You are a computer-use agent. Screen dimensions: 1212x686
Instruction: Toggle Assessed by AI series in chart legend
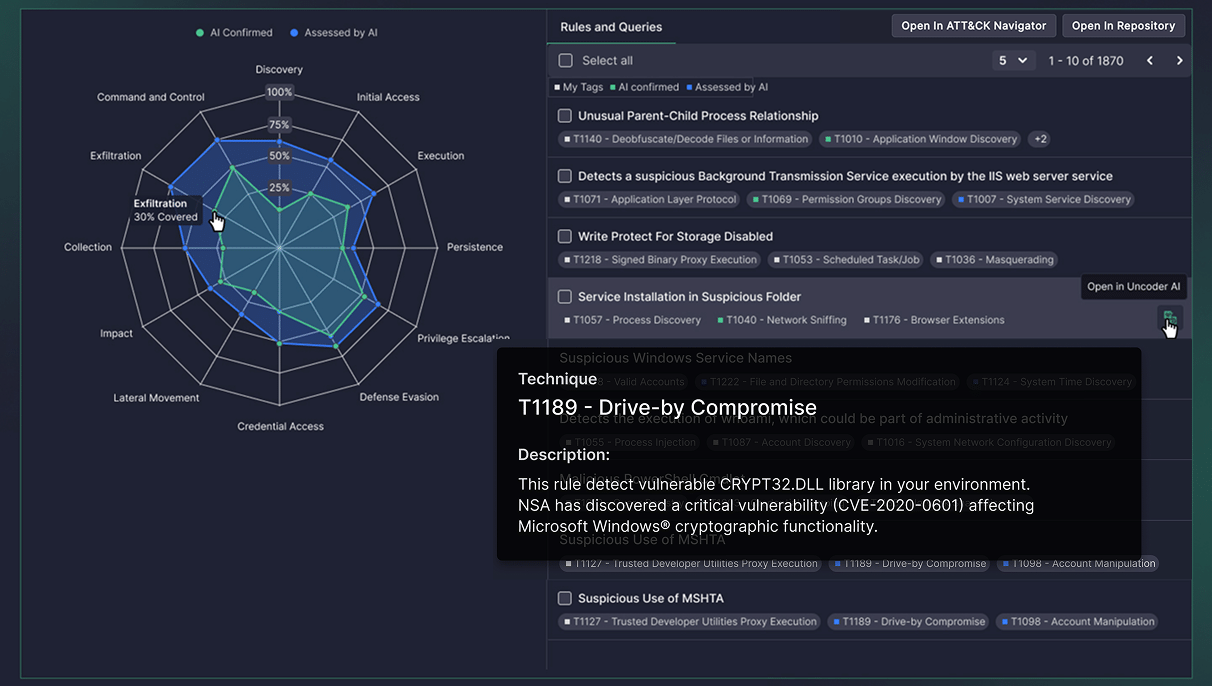[x=334, y=33]
